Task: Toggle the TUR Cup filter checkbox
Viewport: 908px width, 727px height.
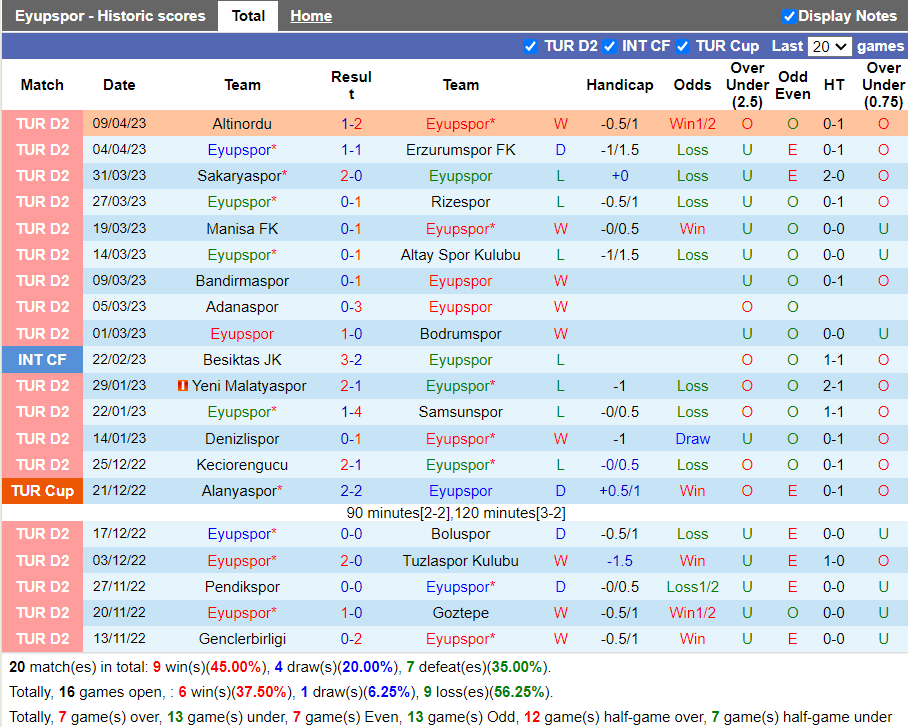Action: pyautogui.click(x=682, y=46)
